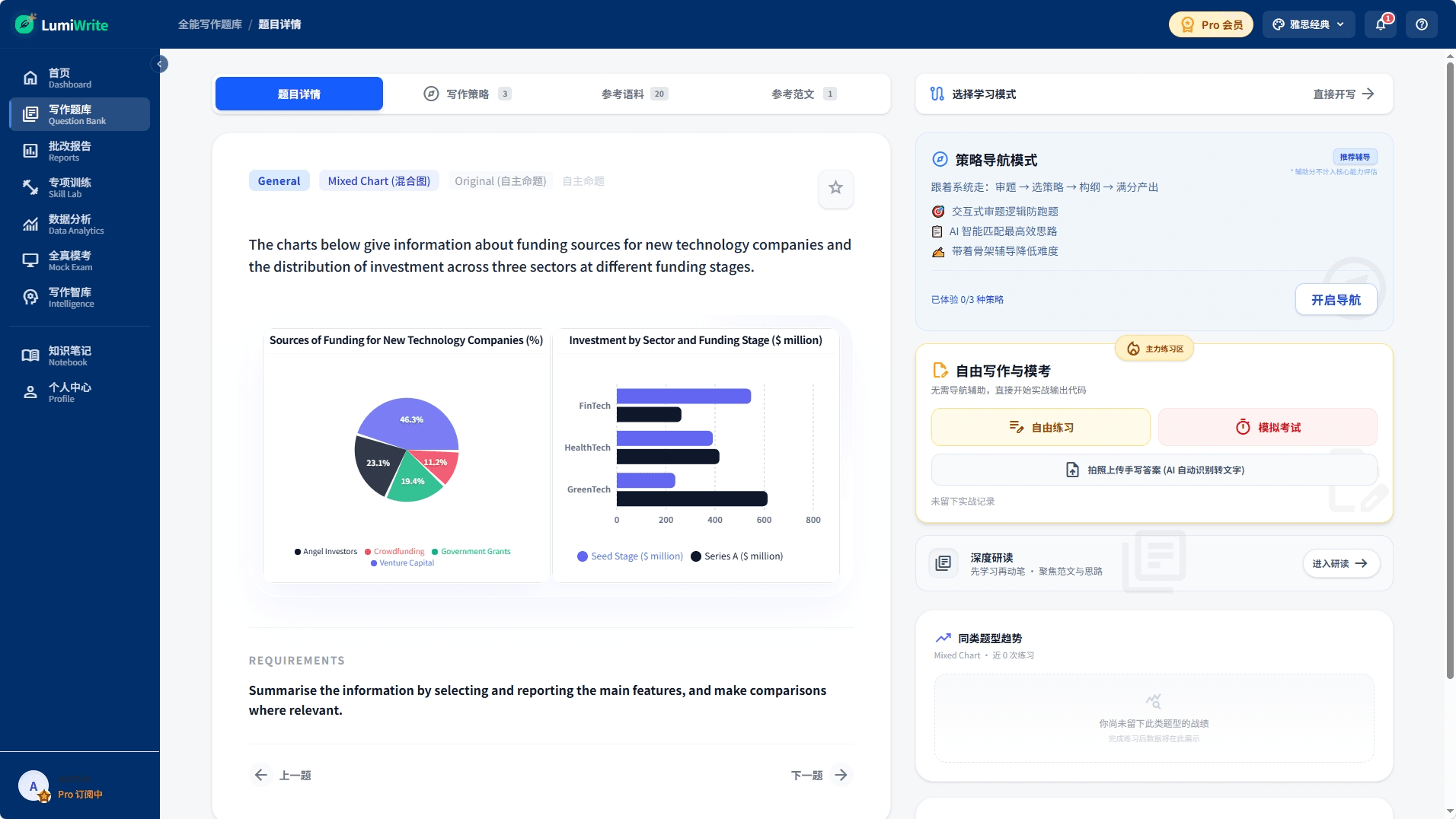Image resolution: width=1456 pixels, height=819 pixels.
Task: Click the 交互式审题逻辑防跑题 item
Action: point(995,212)
